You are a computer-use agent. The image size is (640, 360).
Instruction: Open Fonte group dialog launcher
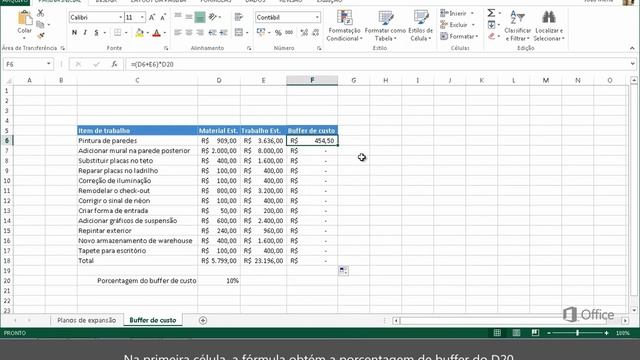tap(166, 48)
